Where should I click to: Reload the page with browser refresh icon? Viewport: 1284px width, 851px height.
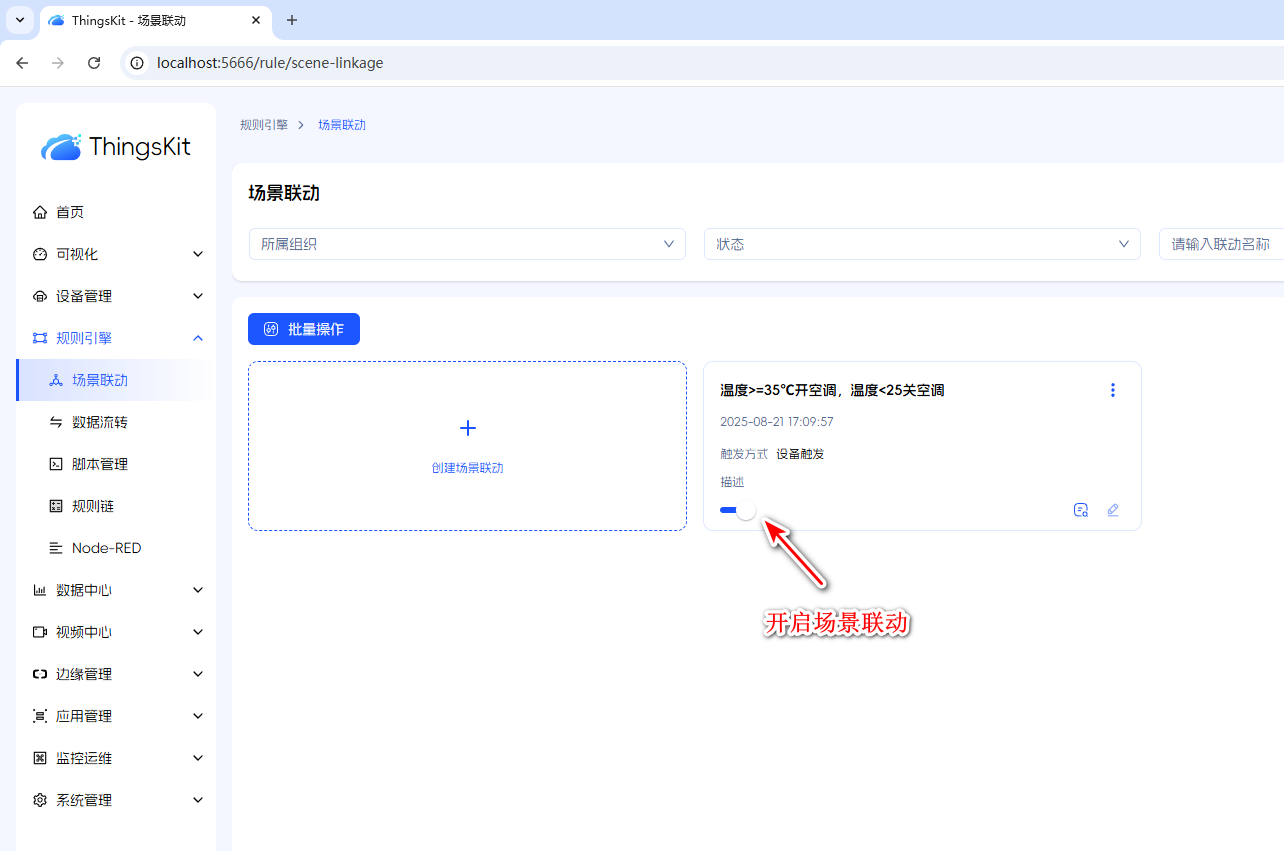pos(94,63)
